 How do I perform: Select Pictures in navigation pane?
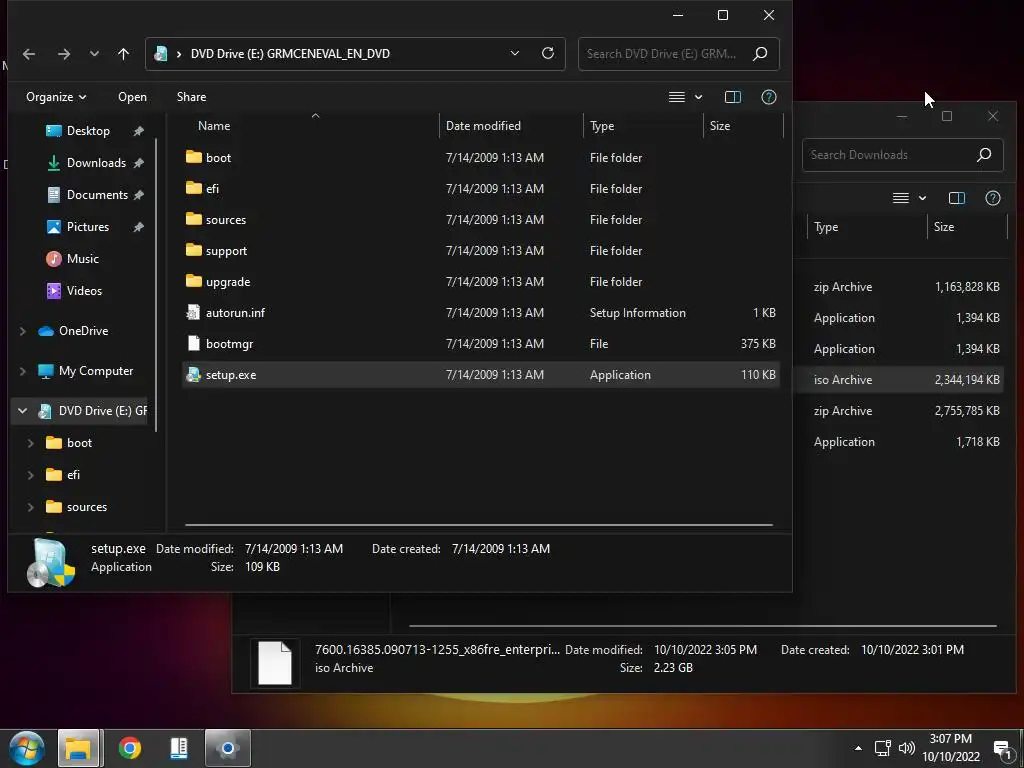click(88, 227)
